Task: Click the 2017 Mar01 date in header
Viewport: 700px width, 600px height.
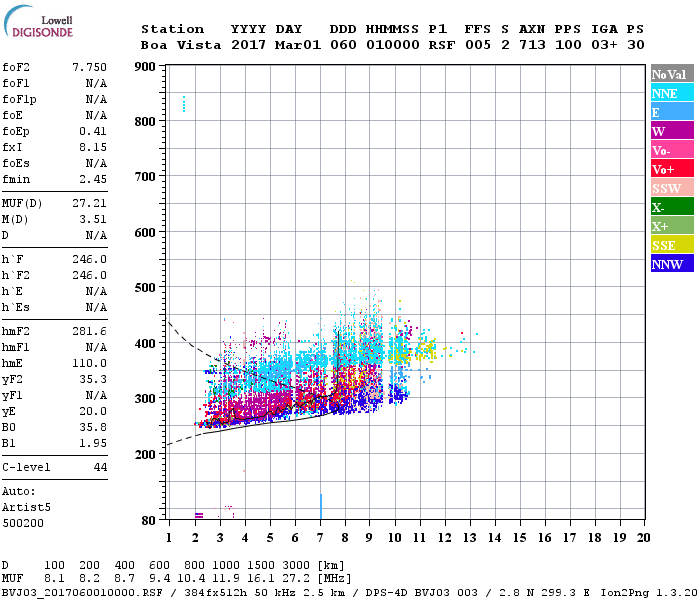Action: [x=275, y=45]
